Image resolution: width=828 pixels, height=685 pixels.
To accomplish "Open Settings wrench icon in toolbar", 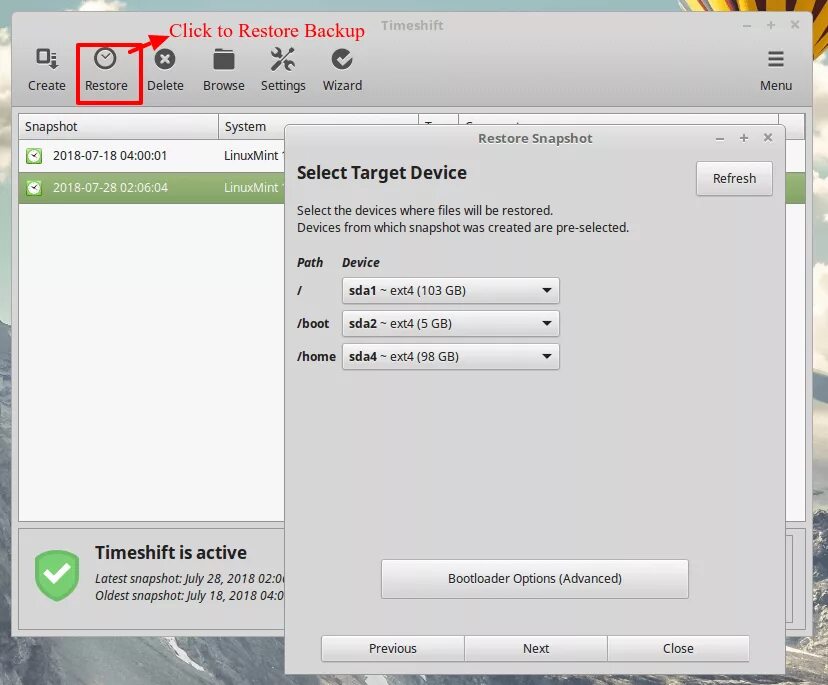I will 283,59.
